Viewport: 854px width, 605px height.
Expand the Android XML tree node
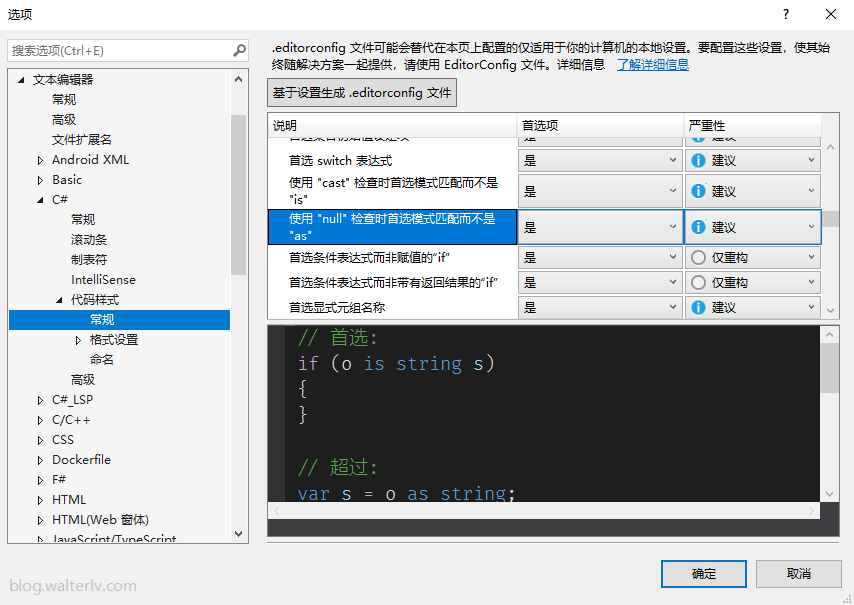coord(40,160)
